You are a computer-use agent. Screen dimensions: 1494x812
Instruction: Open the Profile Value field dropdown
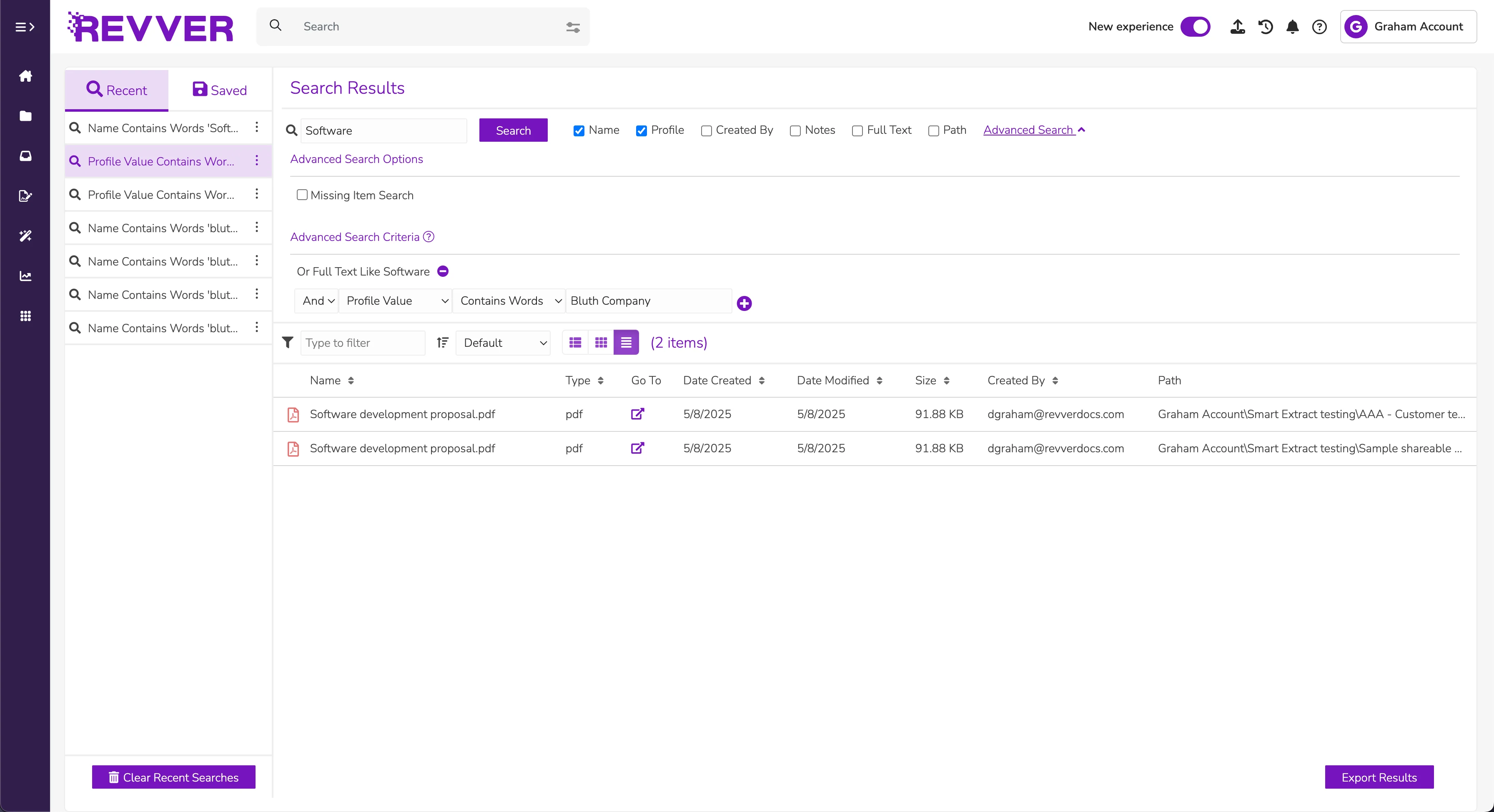coord(396,301)
